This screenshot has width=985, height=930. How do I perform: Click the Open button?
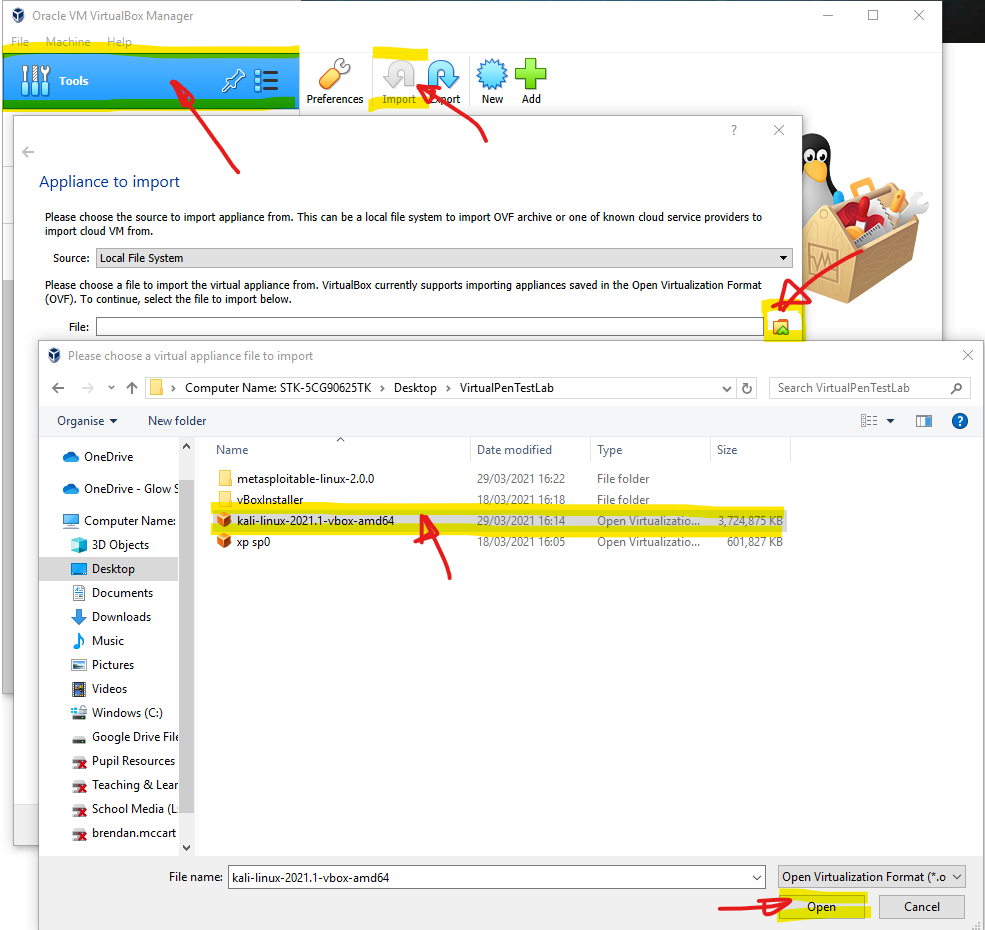(821, 907)
